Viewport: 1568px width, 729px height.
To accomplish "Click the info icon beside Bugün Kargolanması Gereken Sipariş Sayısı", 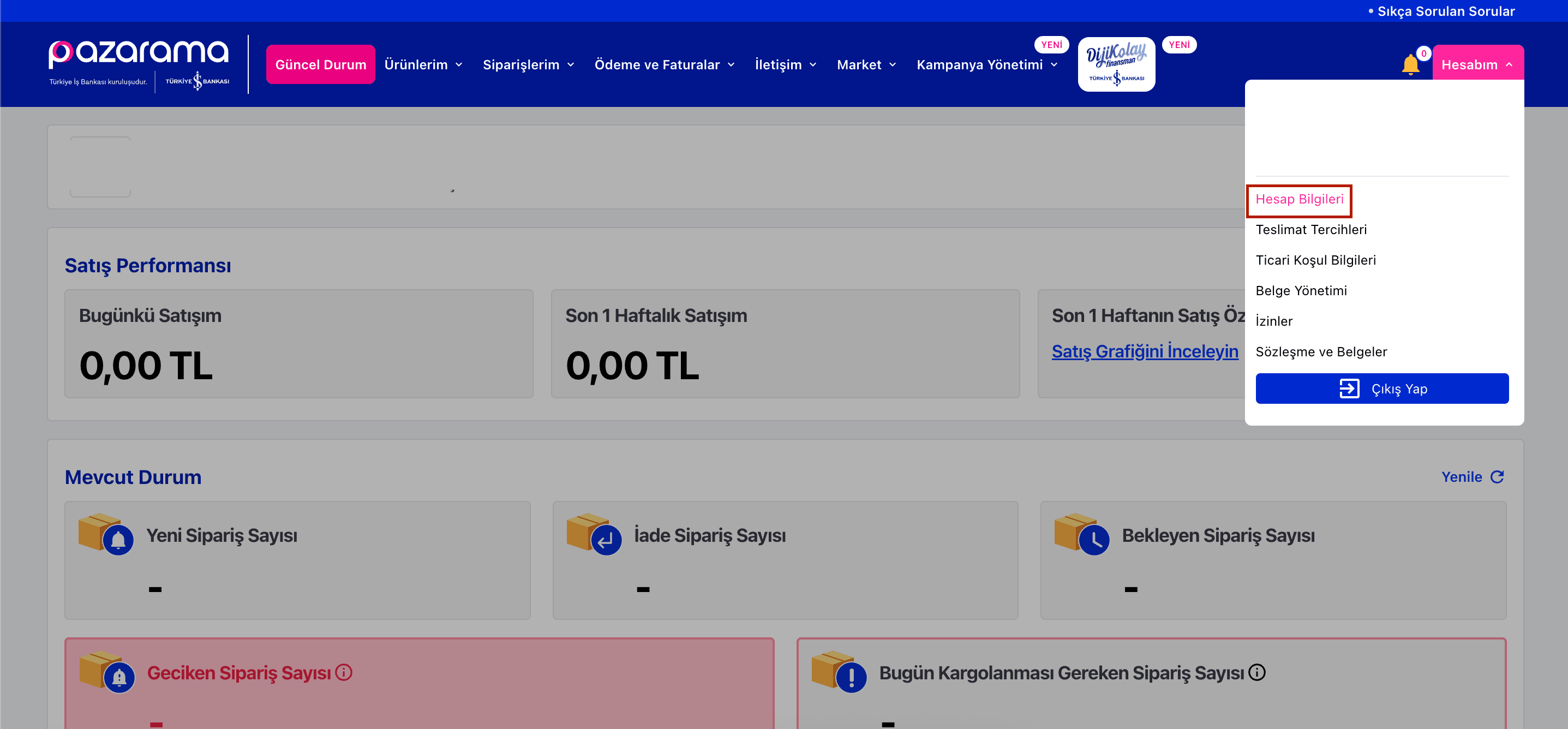I will 1257,672.
